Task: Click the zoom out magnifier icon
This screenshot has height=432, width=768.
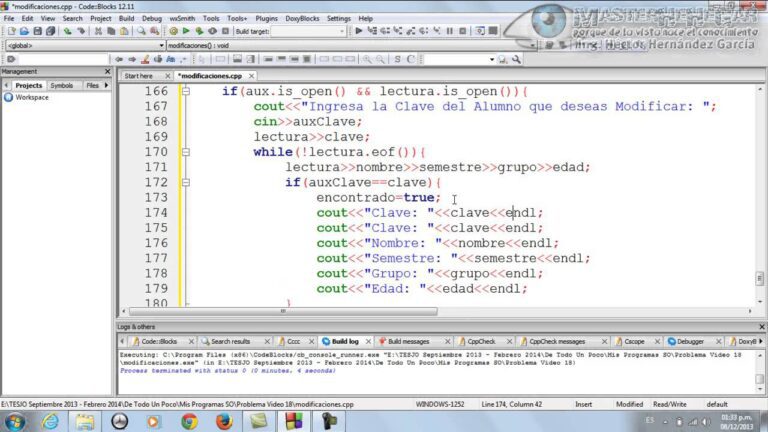Action: coord(380,59)
